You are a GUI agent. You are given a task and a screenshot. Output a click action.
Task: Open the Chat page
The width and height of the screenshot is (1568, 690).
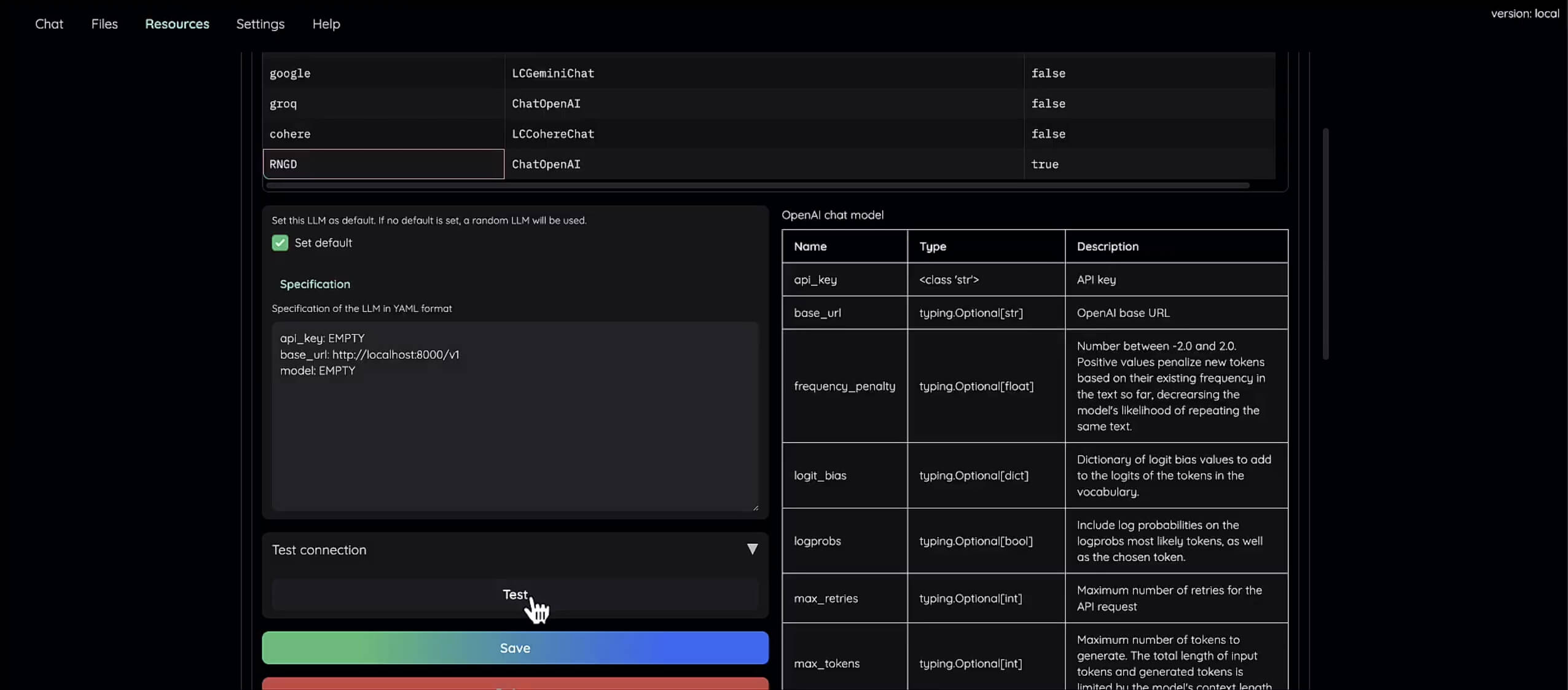point(49,23)
